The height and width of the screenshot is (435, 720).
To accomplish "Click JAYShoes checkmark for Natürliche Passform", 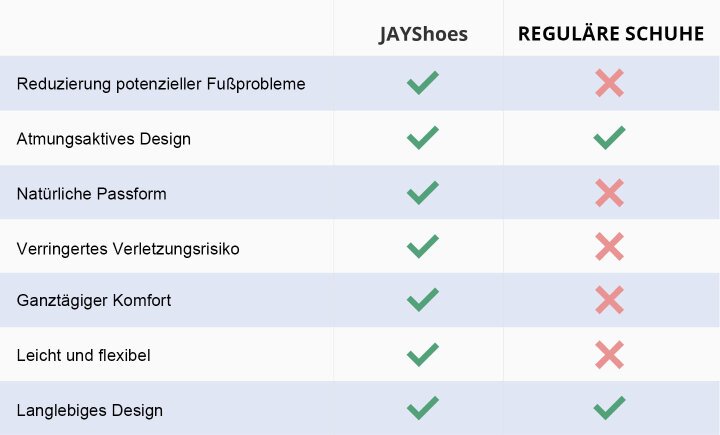I will (x=423, y=192).
